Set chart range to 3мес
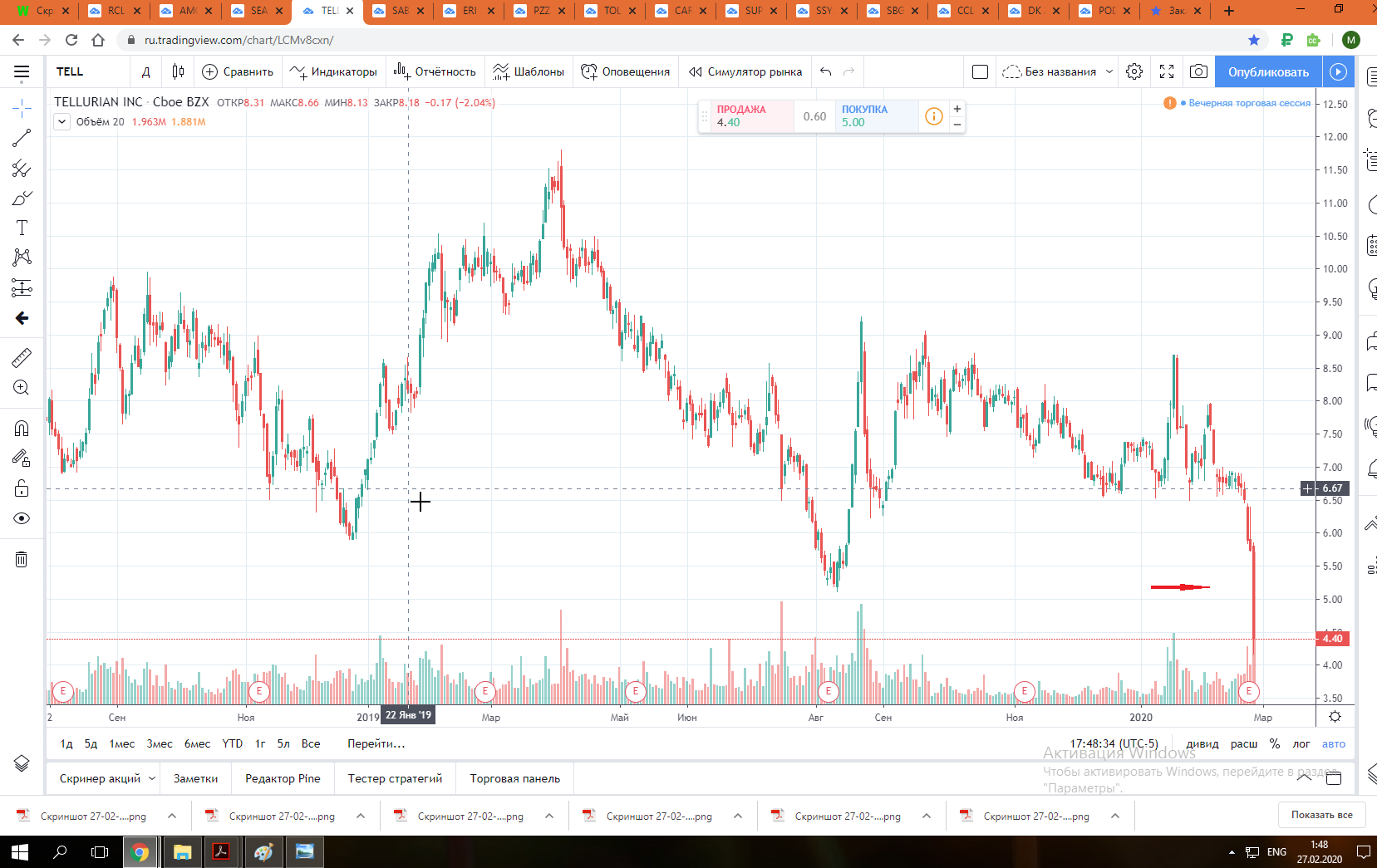Viewport: 1377px width, 868px height. [160, 743]
